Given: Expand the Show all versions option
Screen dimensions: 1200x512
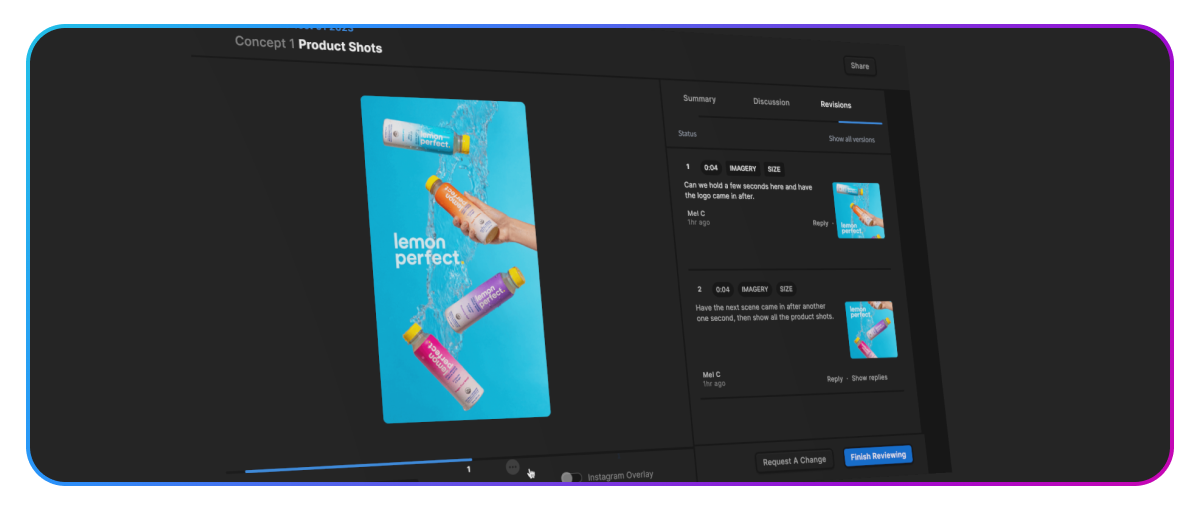Looking at the screenshot, I should click(x=851, y=139).
